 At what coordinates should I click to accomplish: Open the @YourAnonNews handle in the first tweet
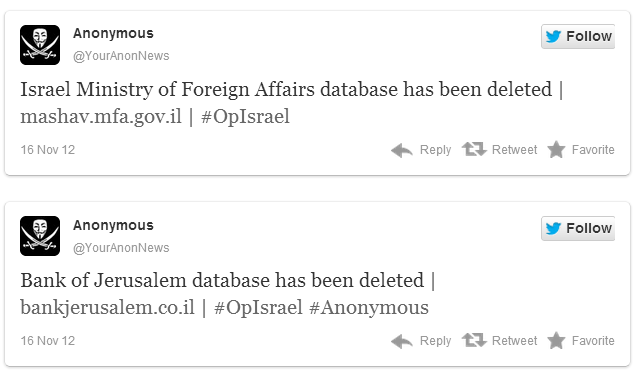click(121, 56)
